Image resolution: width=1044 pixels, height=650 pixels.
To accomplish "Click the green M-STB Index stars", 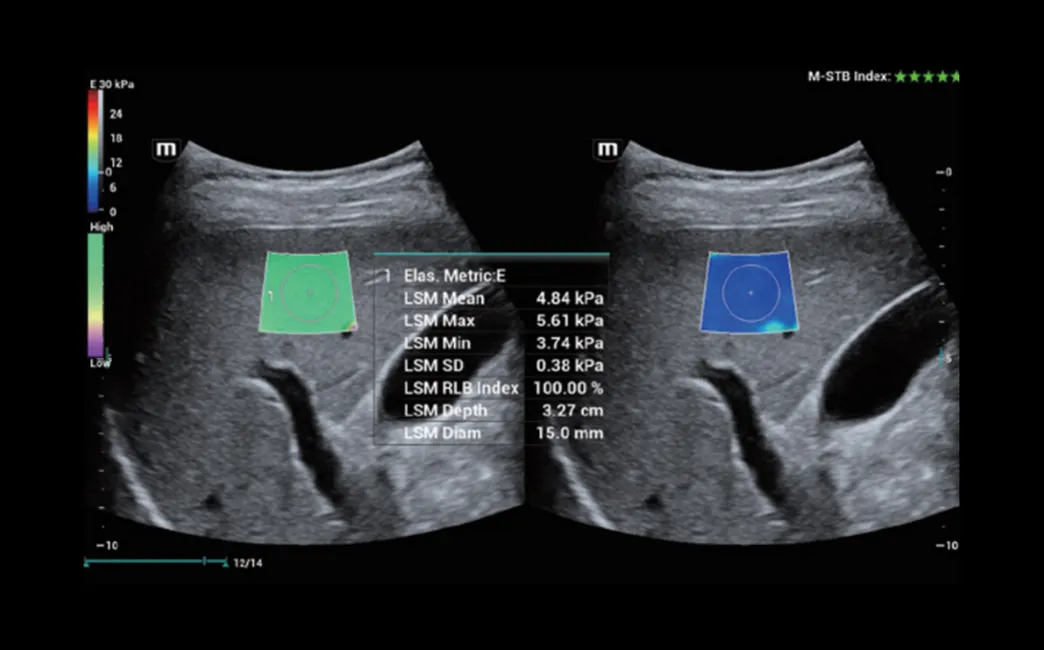I will coord(926,76).
